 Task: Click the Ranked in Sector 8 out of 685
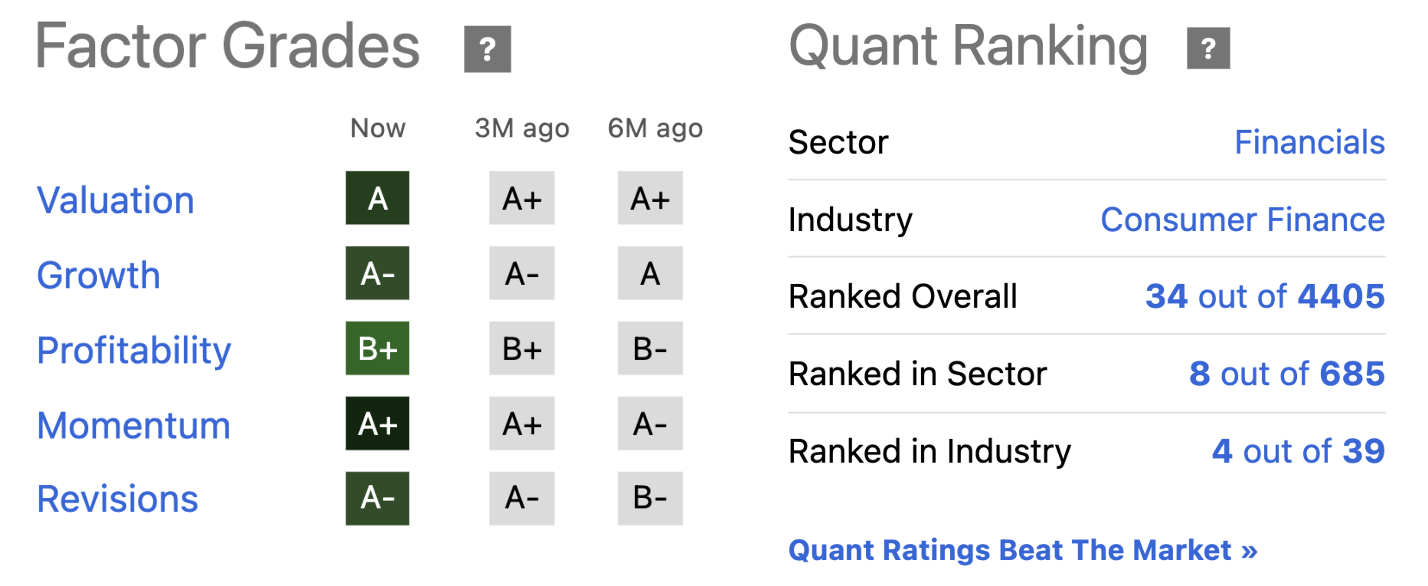pos(1286,373)
